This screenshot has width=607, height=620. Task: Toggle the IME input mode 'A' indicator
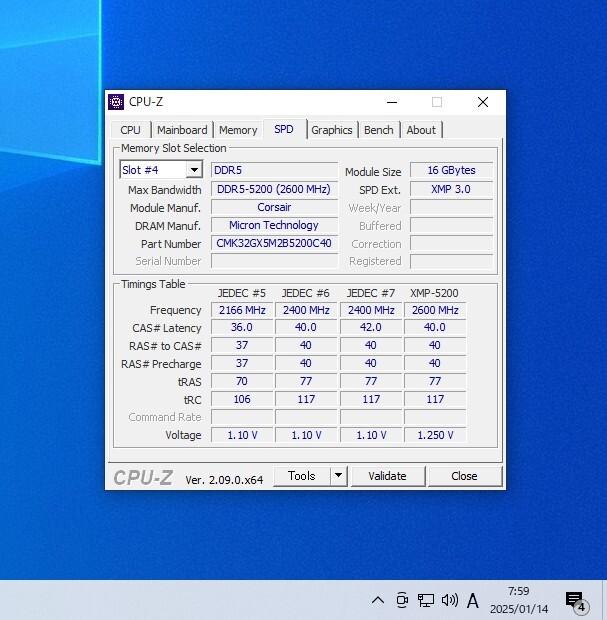click(473, 601)
